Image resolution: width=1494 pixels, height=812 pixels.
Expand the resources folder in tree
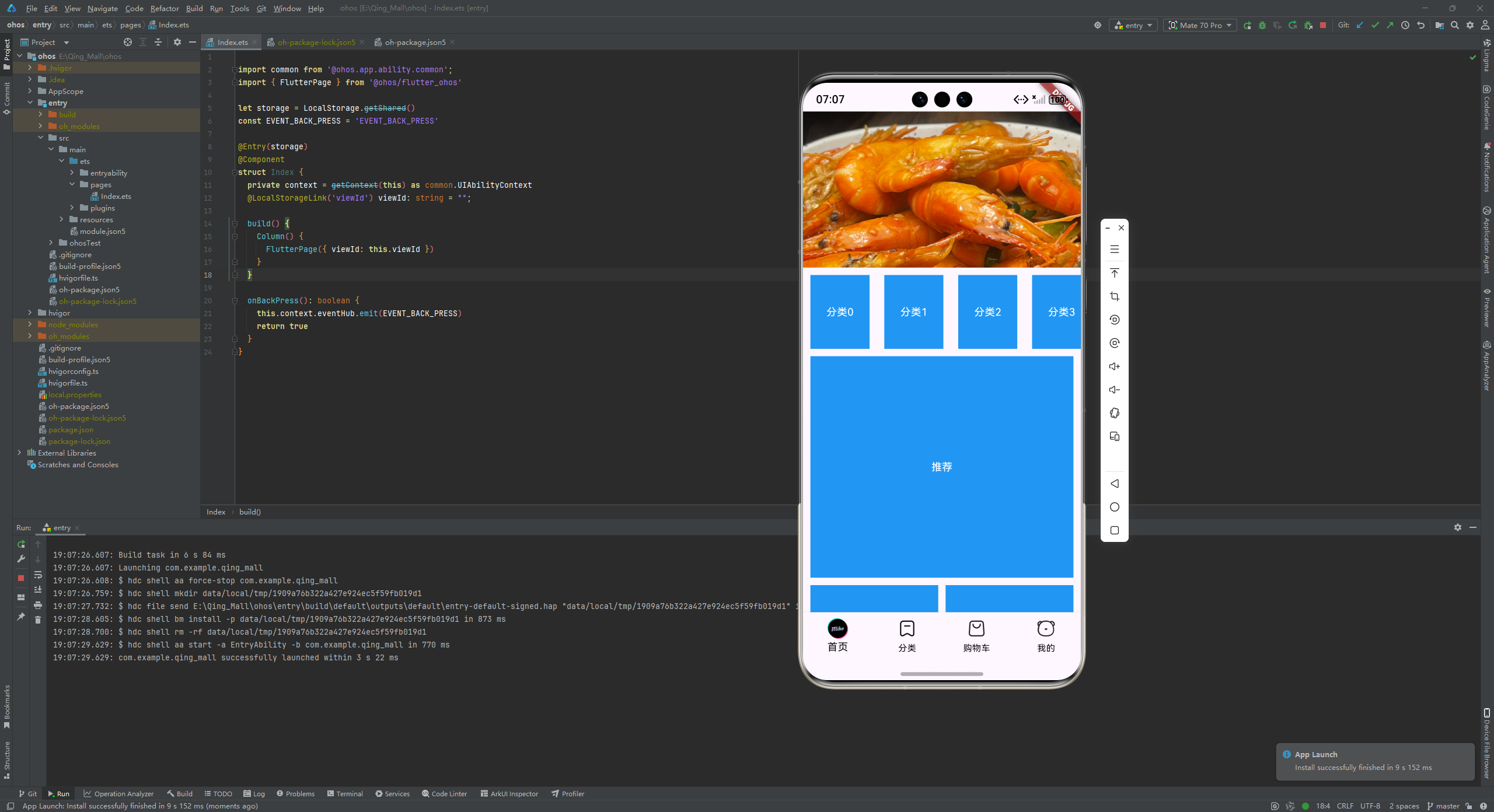[61, 219]
